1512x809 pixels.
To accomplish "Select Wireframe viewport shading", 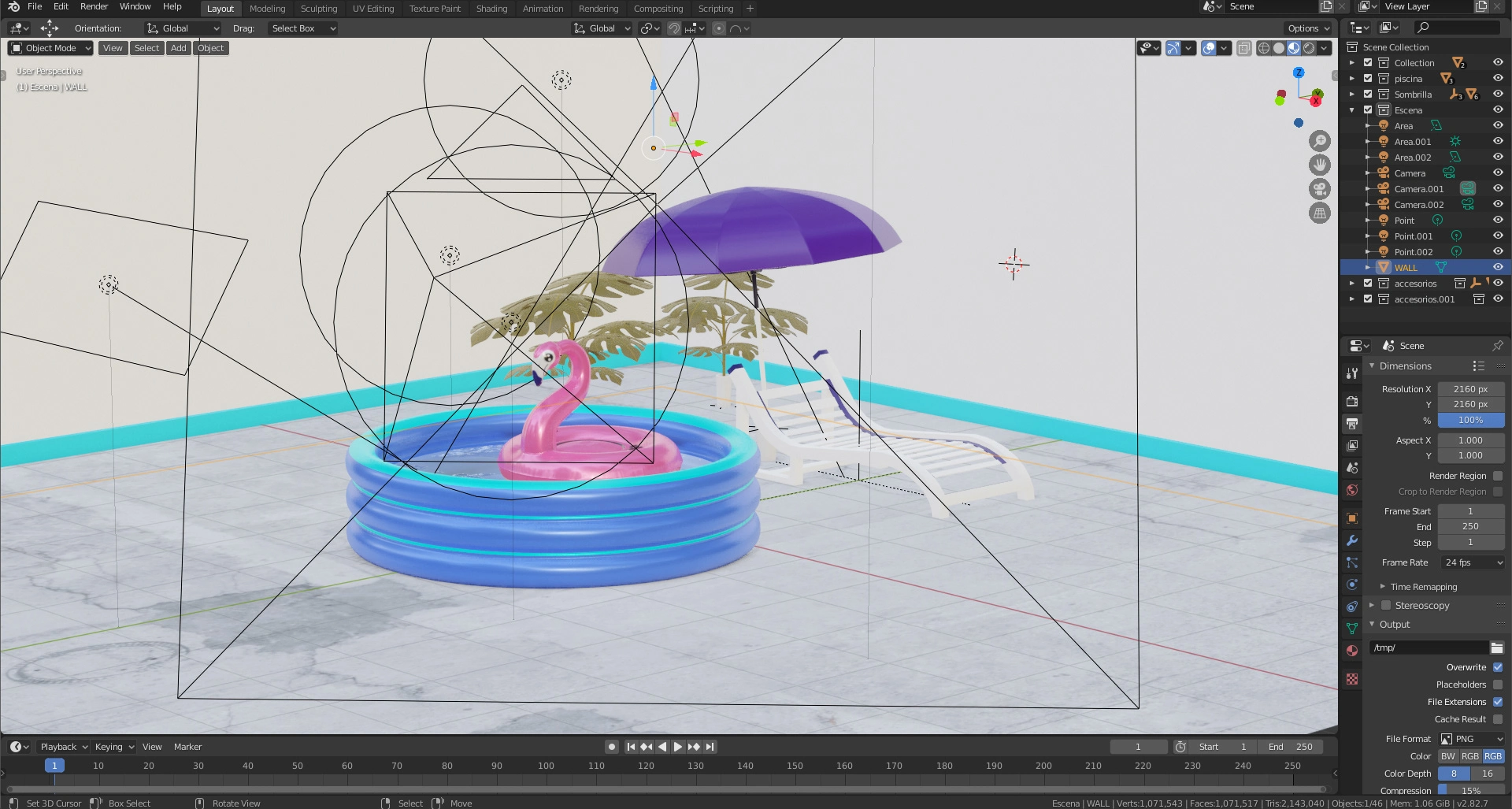I will coord(1264,48).
